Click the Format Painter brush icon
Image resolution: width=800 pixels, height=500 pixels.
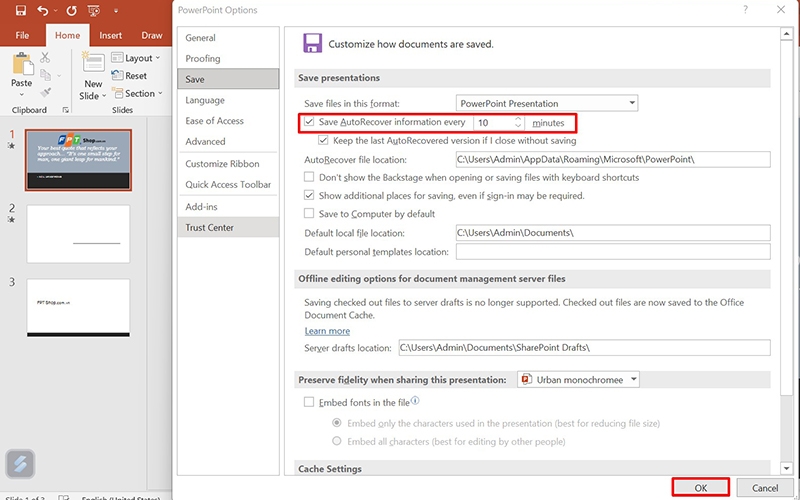[x=45, y=92]
